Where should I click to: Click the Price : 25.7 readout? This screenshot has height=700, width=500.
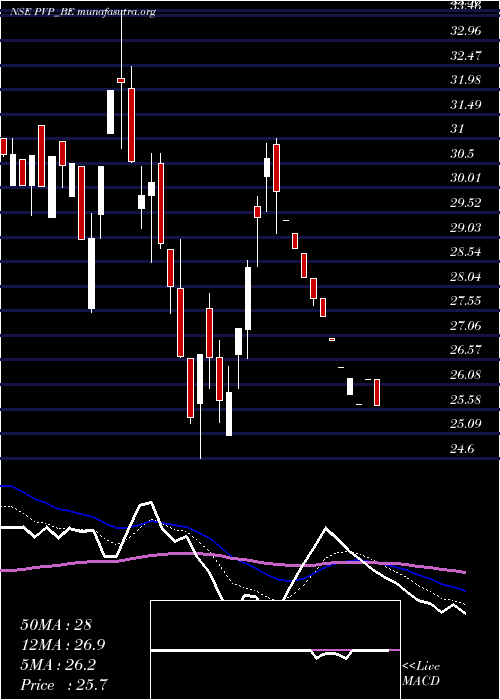[64, 685]
